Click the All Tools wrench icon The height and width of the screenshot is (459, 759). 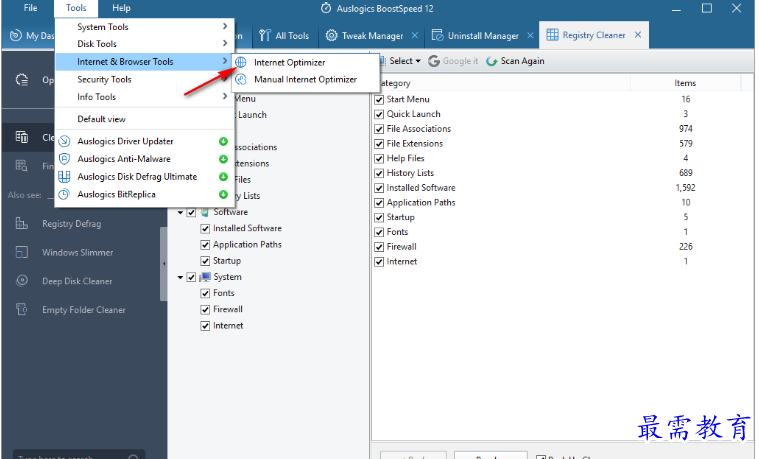pyautogui.click(x=264, y=35)
